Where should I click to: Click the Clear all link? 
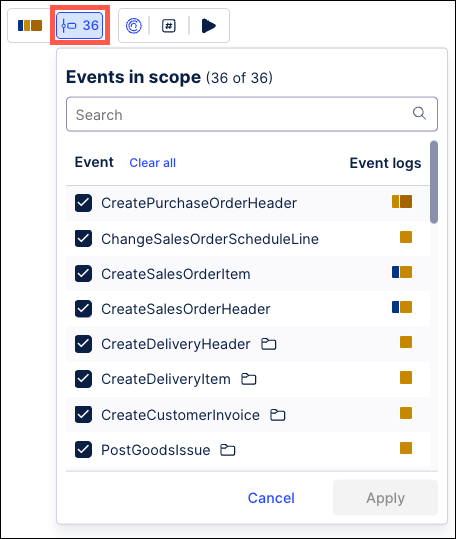(153, 163)
